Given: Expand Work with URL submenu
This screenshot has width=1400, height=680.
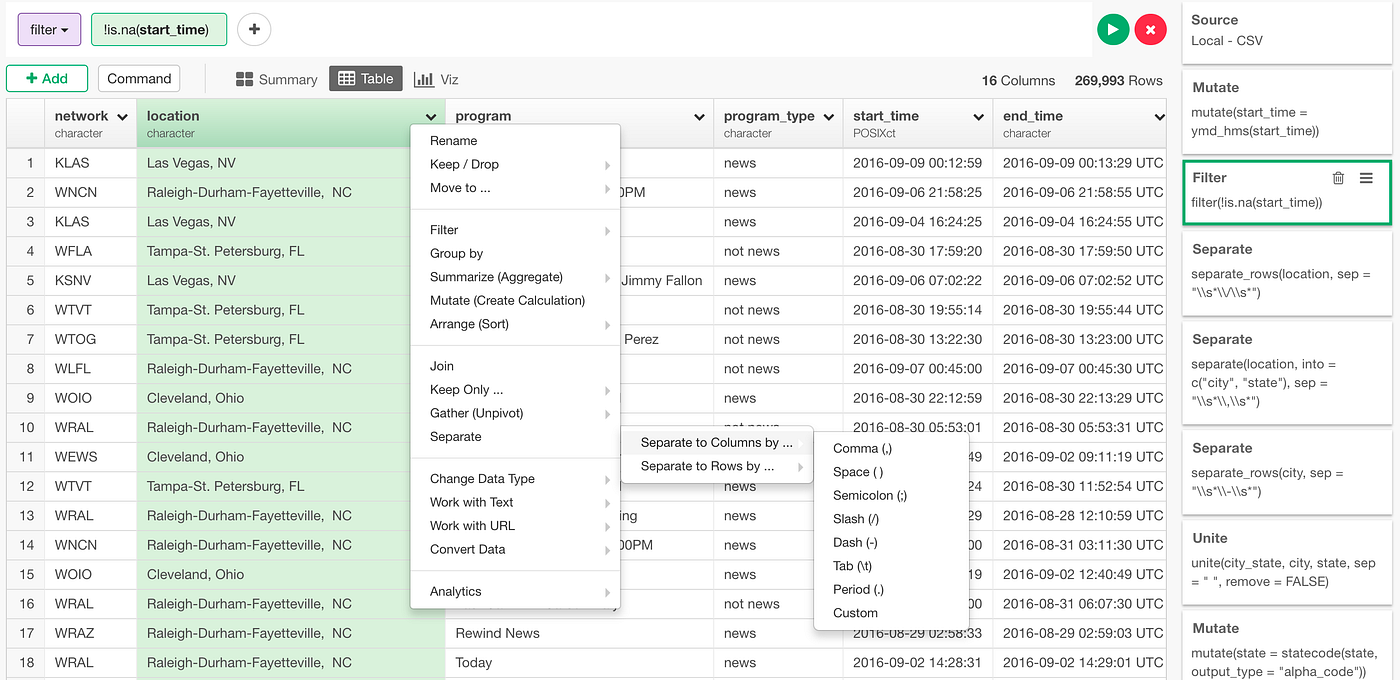Looking at the screenshot, I should coord(515,526).
